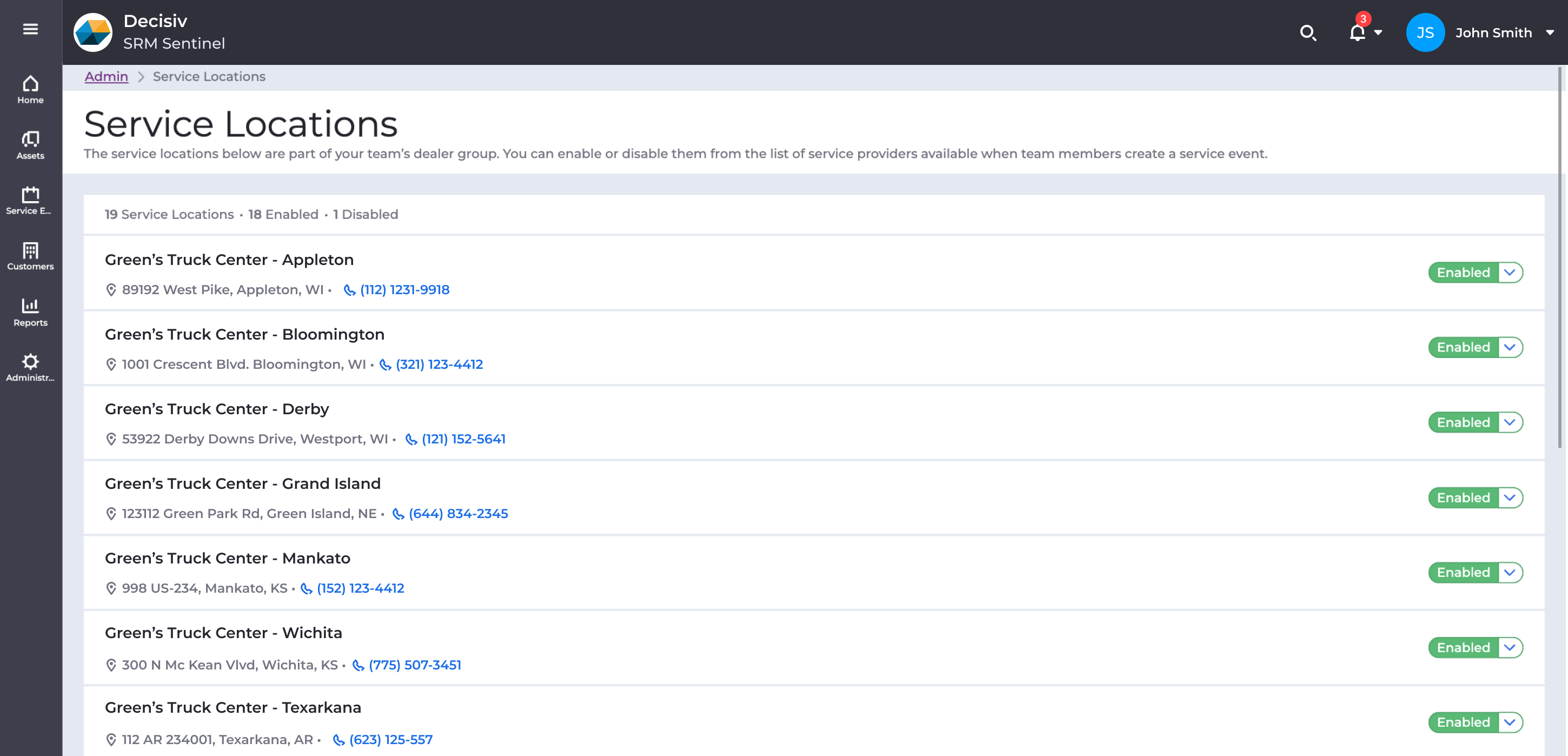Call Appleton phone number (112) 1231-9918
The width and height of the screenshot is (1568, 756).
pos(404,290)
